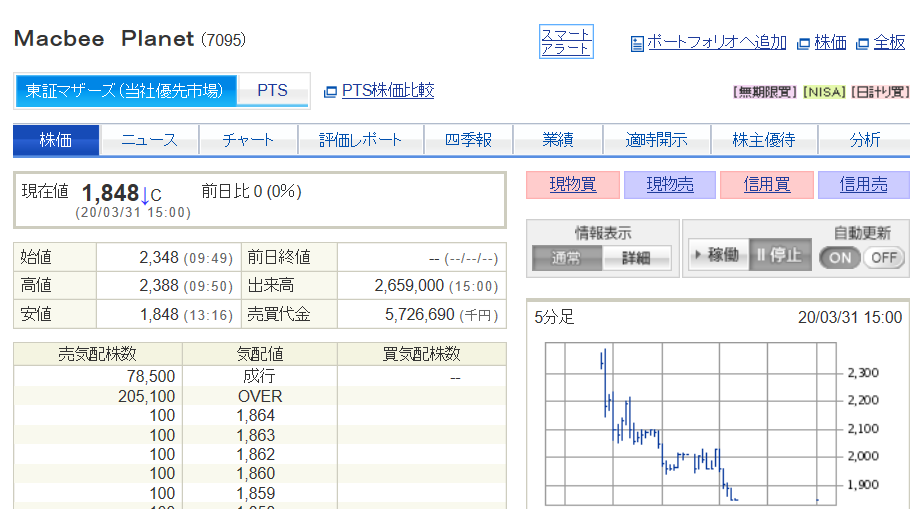Switch to the 四季報 tab
Image resolution: width=922 pixels, height=509 pixels.
point(468,140)
